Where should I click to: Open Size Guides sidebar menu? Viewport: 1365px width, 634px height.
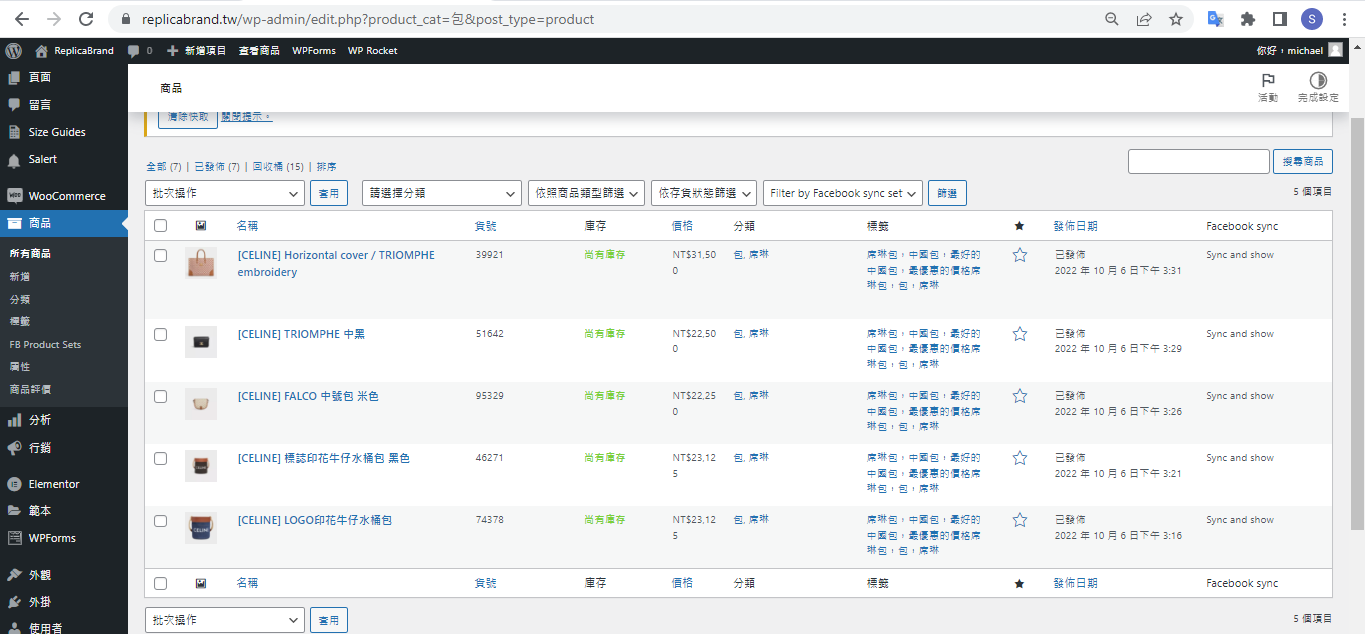pos(64,132)
